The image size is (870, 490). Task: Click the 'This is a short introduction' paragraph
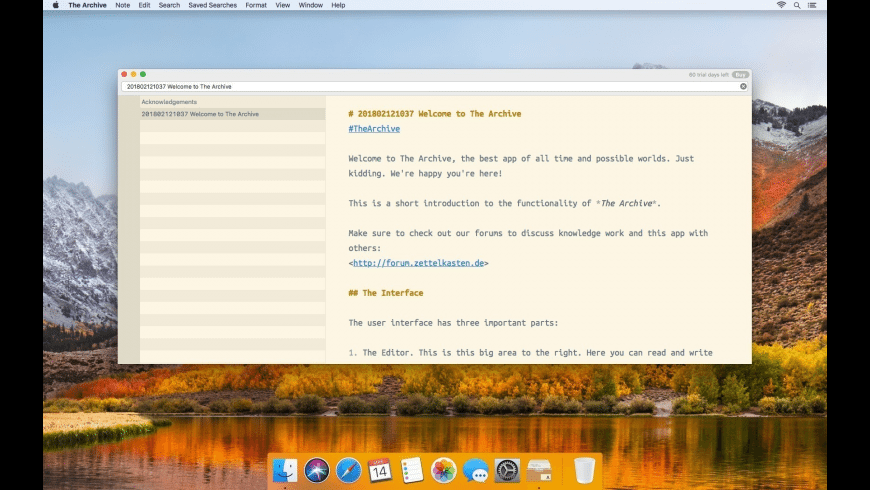pos(504,203)
